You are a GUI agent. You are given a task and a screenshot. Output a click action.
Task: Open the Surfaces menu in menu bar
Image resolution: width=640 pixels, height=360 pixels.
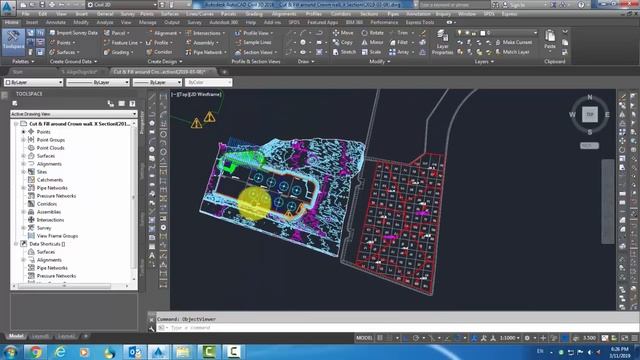(x=170, y=14)
